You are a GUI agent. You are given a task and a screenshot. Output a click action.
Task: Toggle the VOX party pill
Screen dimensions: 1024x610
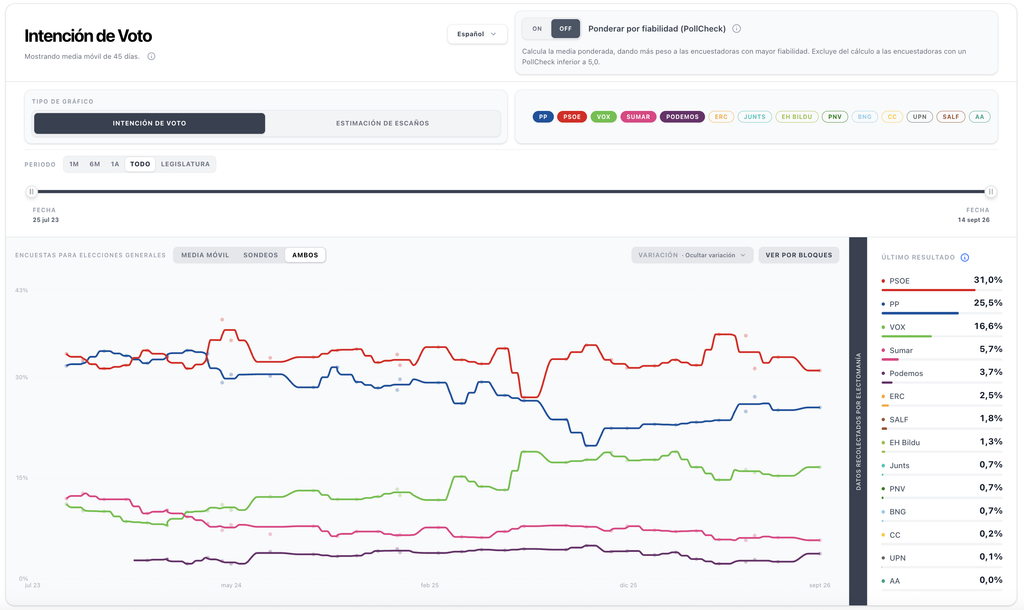tap(603, 117)
